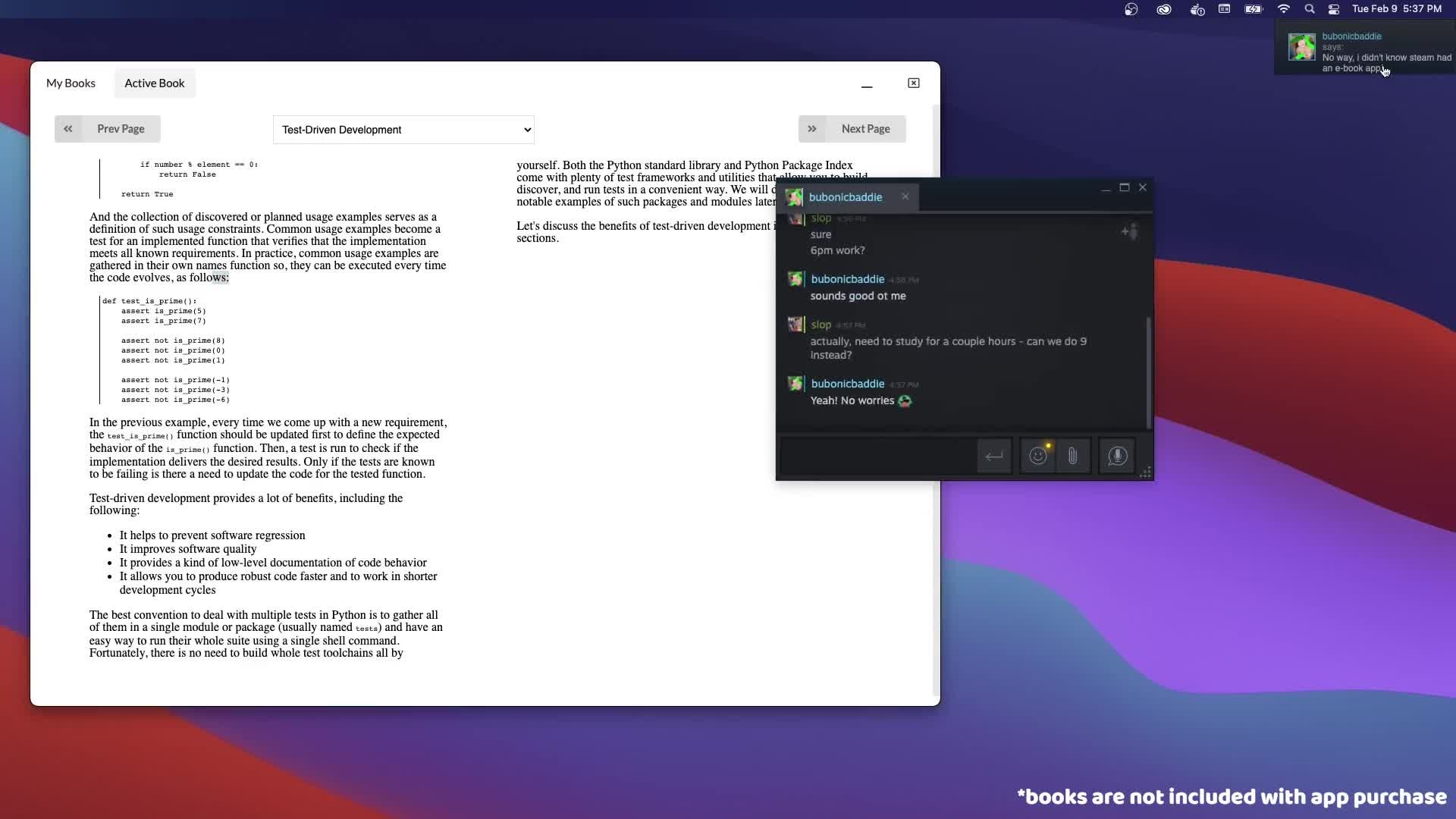Image resolution: width=1456 pixels, height=819 pixels.
Task: Select the Active Book tab
Action: [155, 83]
